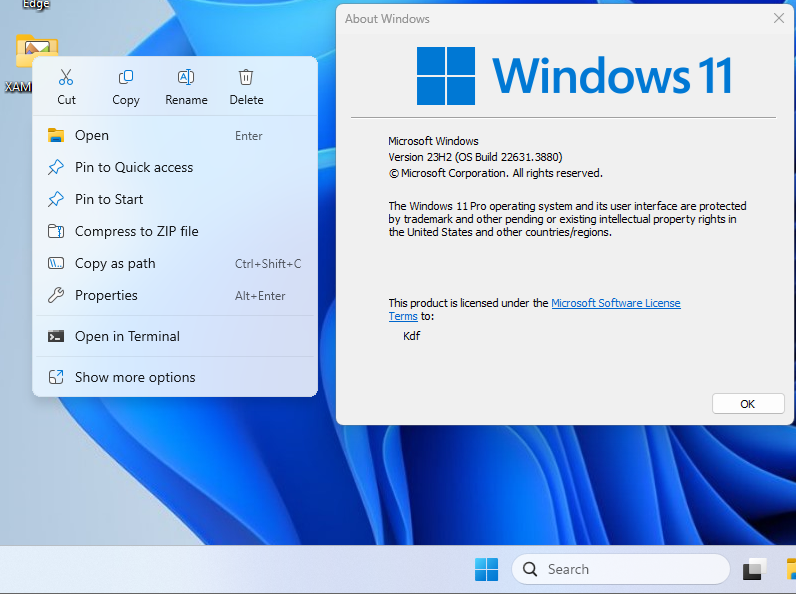Click the taskbar Search box
Viewport: 796px width, 594px height.
click(x=620, y=569)
